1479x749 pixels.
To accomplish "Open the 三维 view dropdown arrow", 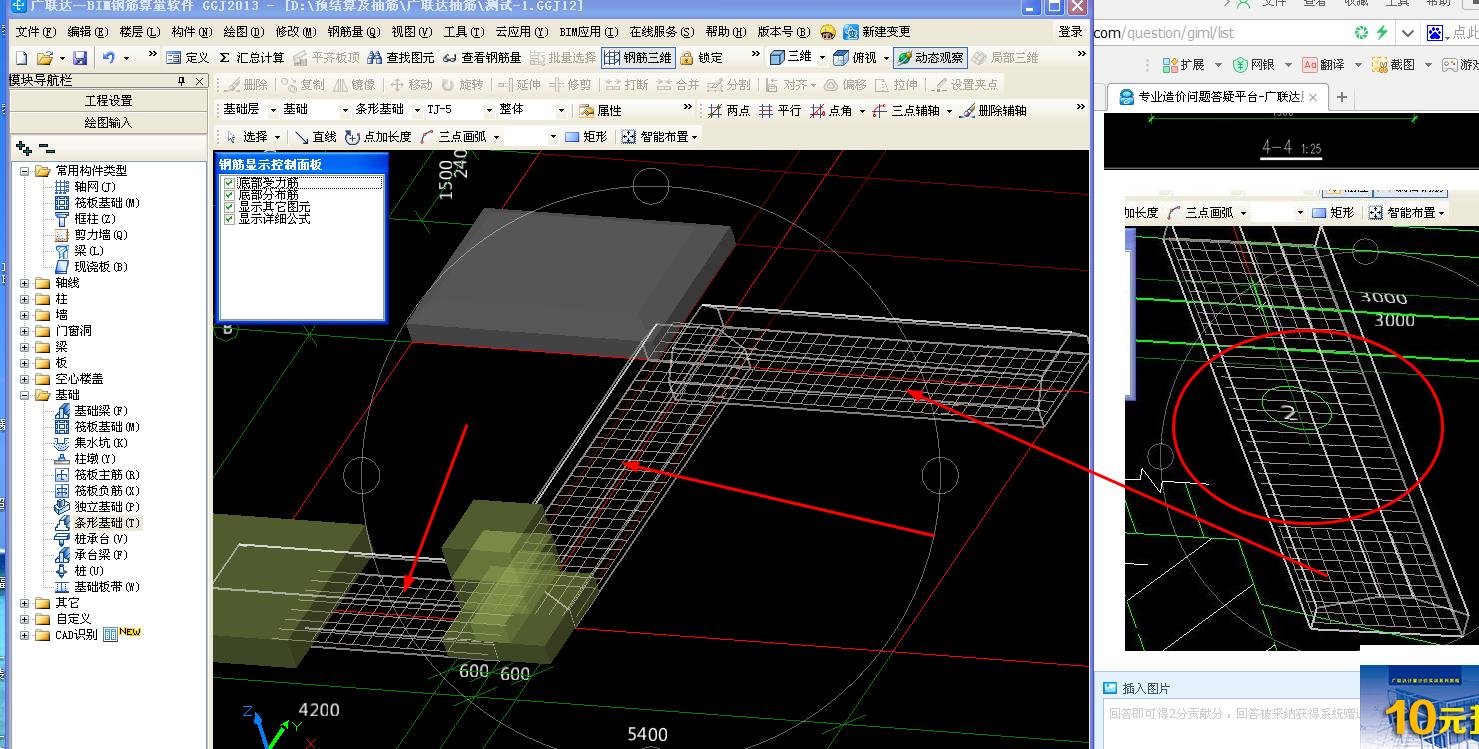I will (x=822, y=58).
